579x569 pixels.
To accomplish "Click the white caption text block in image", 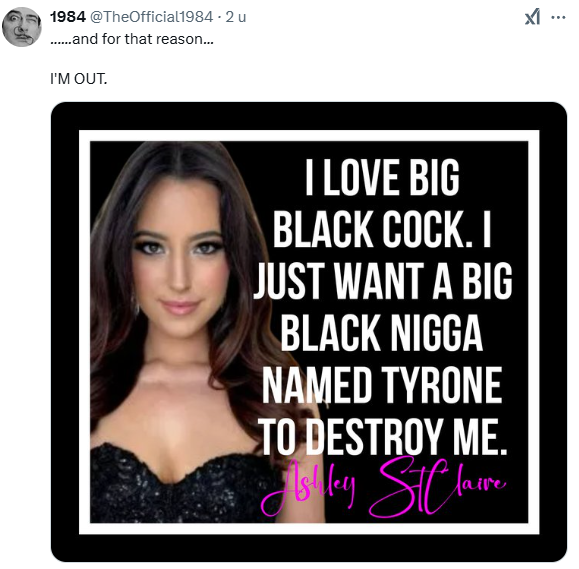I will 383,306.
